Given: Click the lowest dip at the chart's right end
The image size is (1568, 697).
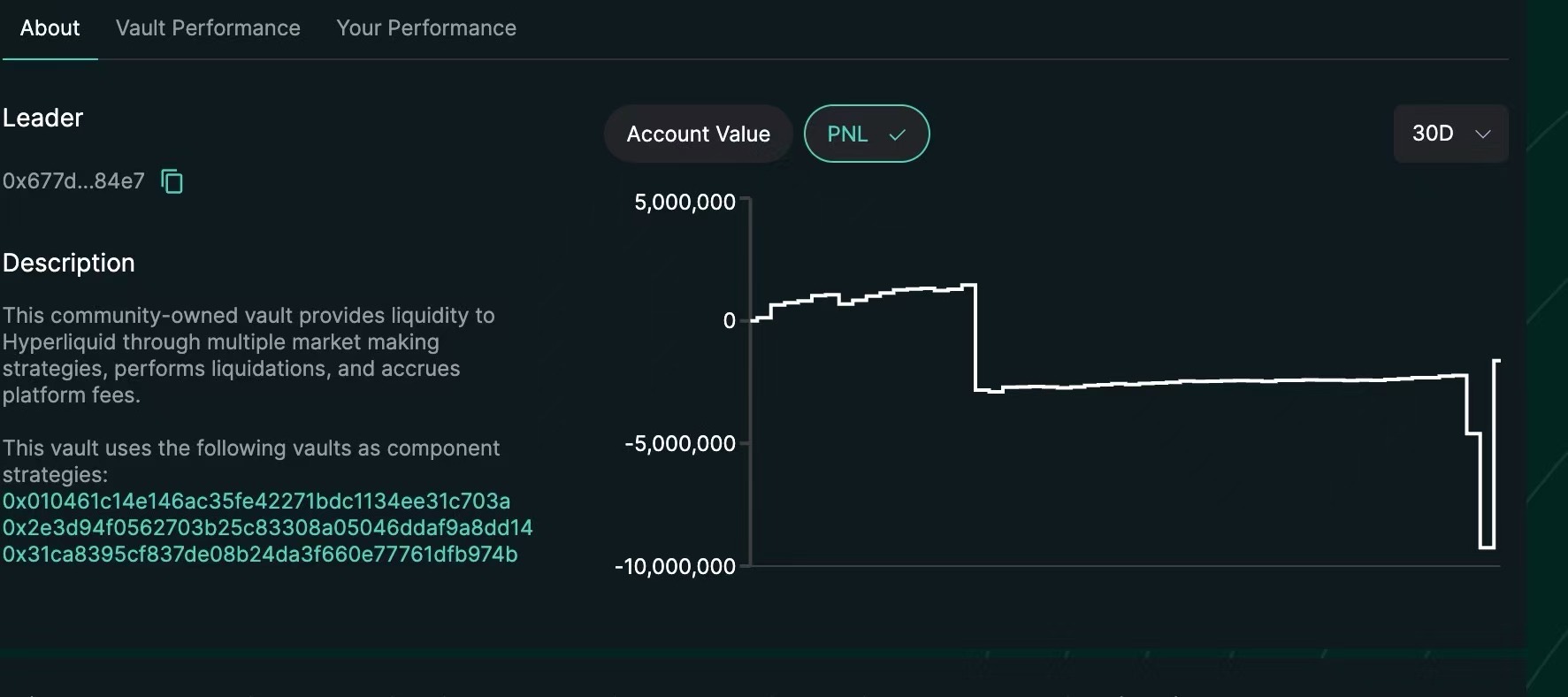Looking at the screenshot, I should click(1487, 548).
